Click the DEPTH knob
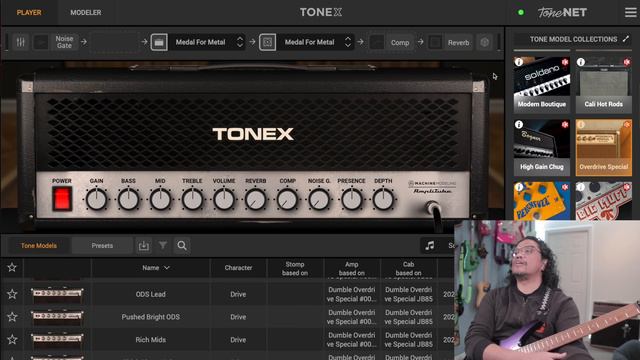Image resolution: width=640 pixels, height=360 pixels. point(383,200)
